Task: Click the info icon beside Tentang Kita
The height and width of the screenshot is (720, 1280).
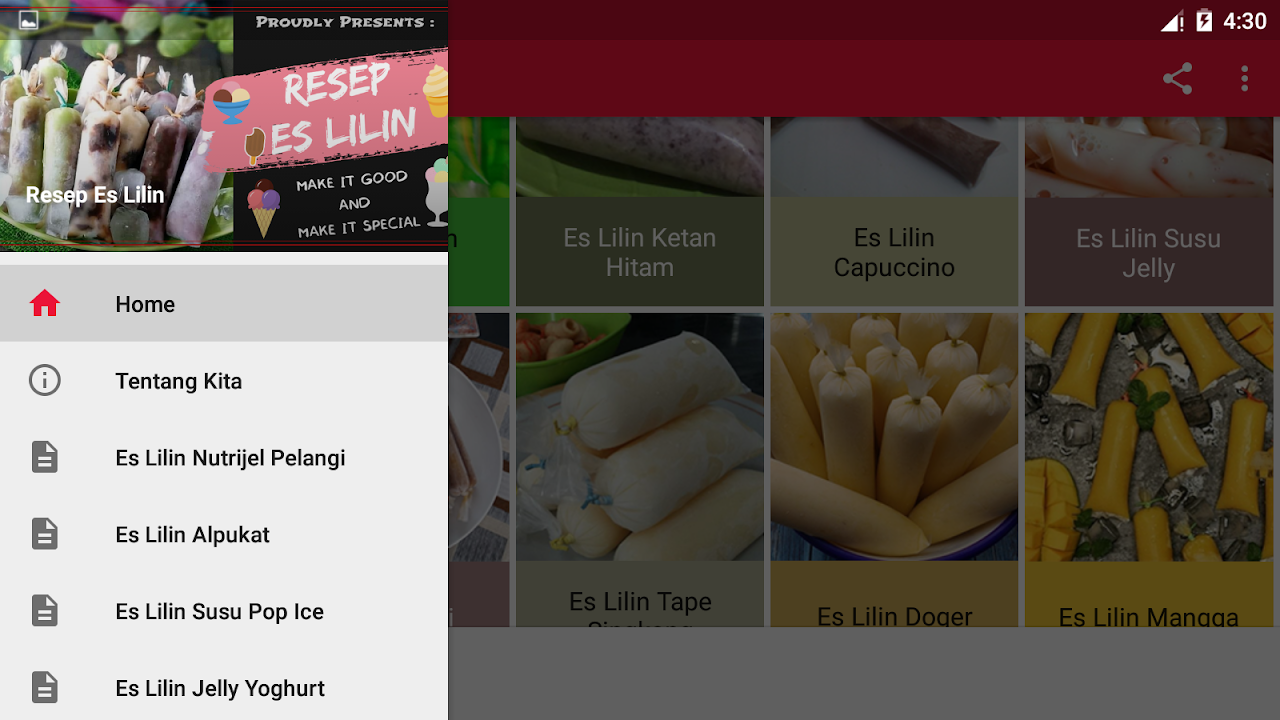Action: click(x=45, y=381)
